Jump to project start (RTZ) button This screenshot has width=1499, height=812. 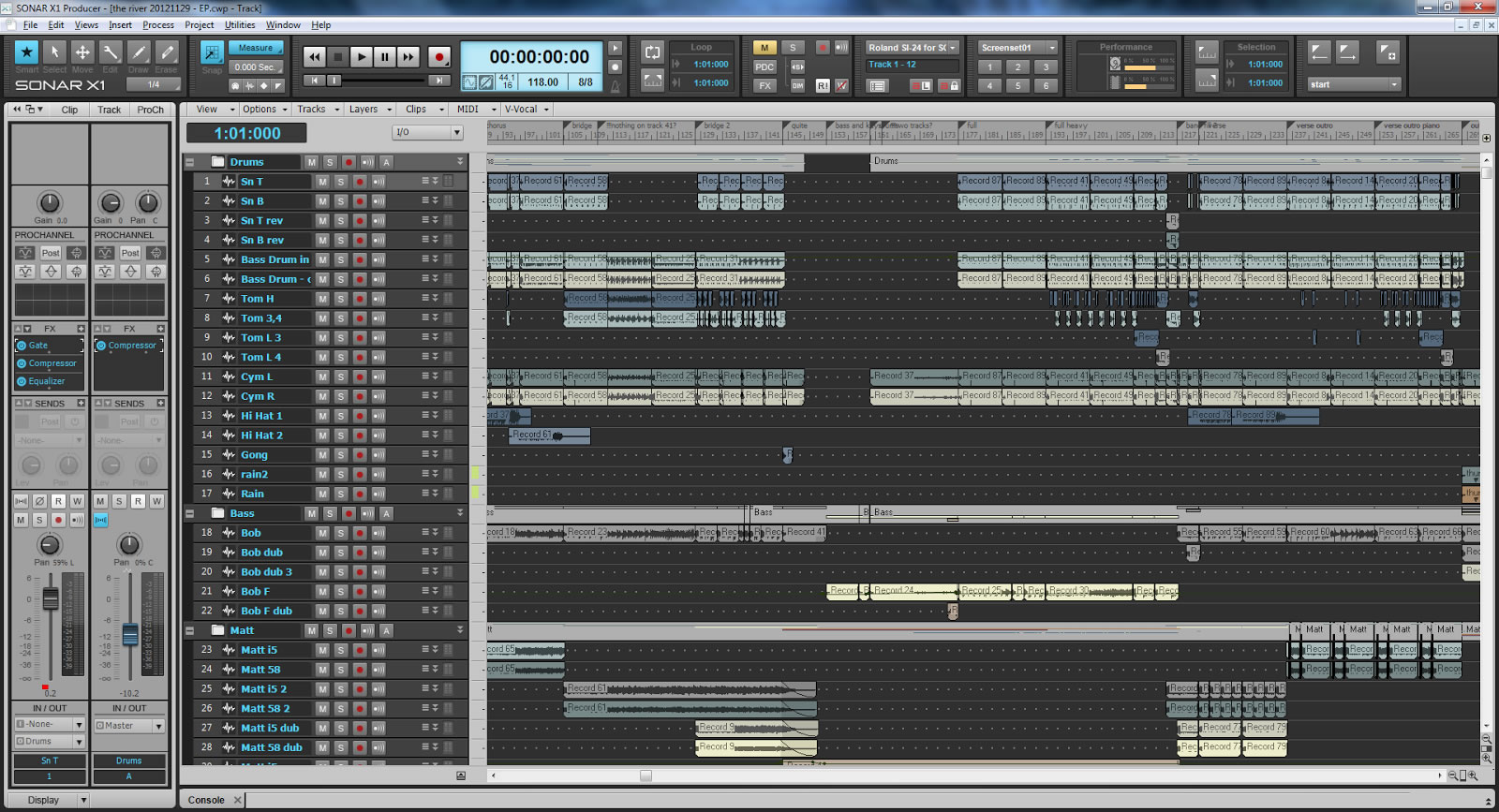pyautogui.click(x=314, y=81)
